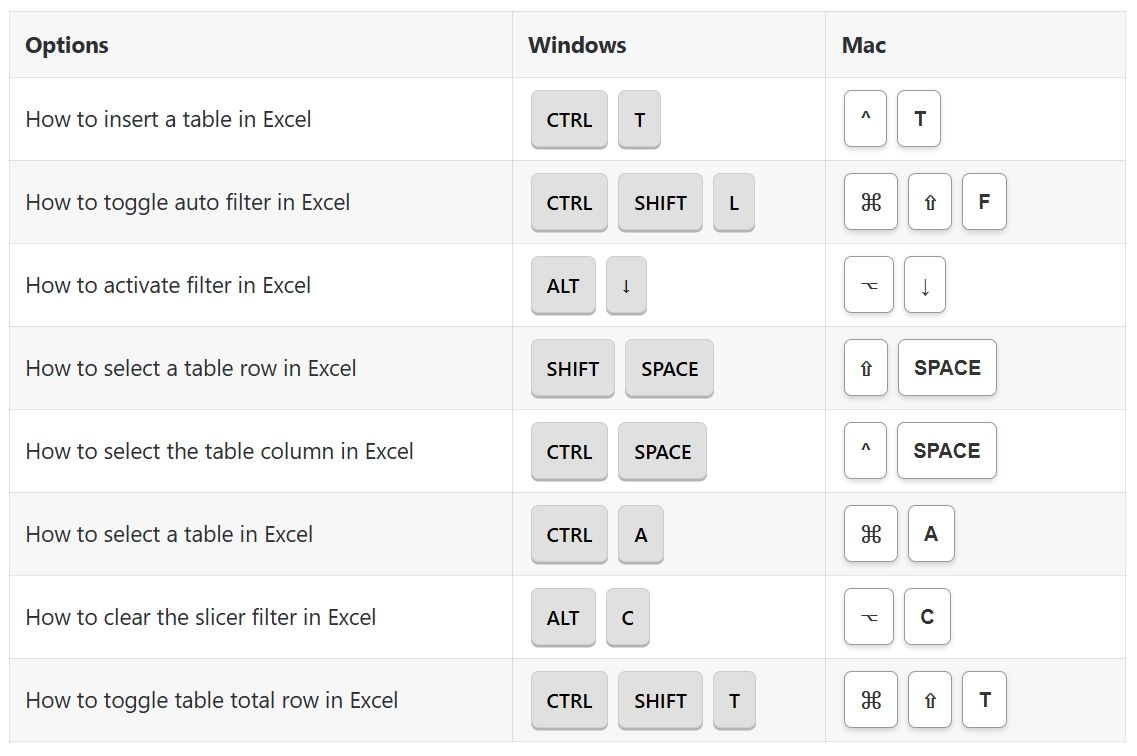Click the Windows SPACE key in select table column row

click(x=662, y=451)
